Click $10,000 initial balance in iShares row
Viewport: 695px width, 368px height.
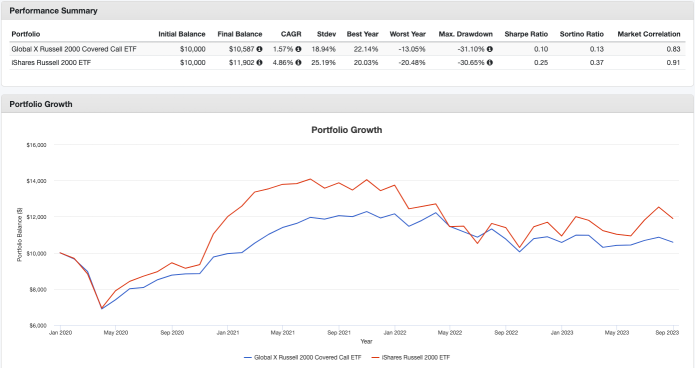[192, 63]
